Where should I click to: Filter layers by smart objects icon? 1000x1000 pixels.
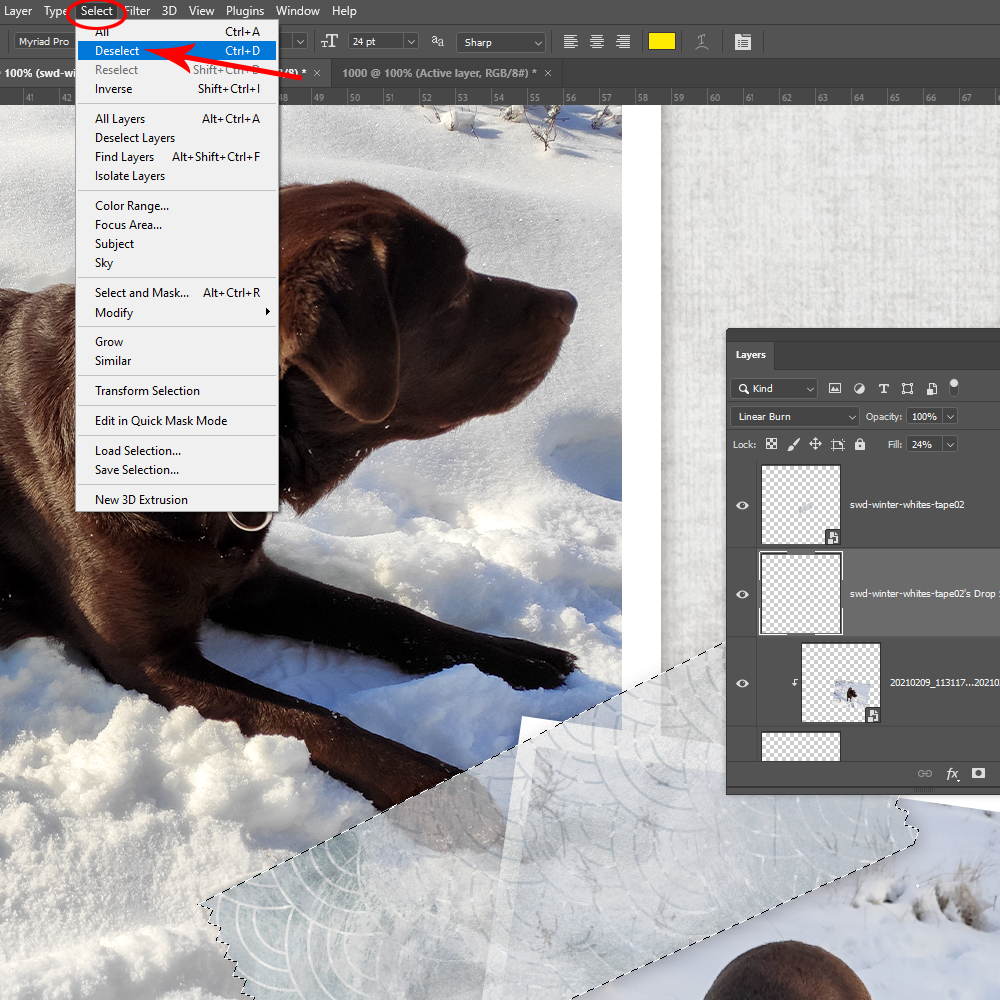click(932, 388)
